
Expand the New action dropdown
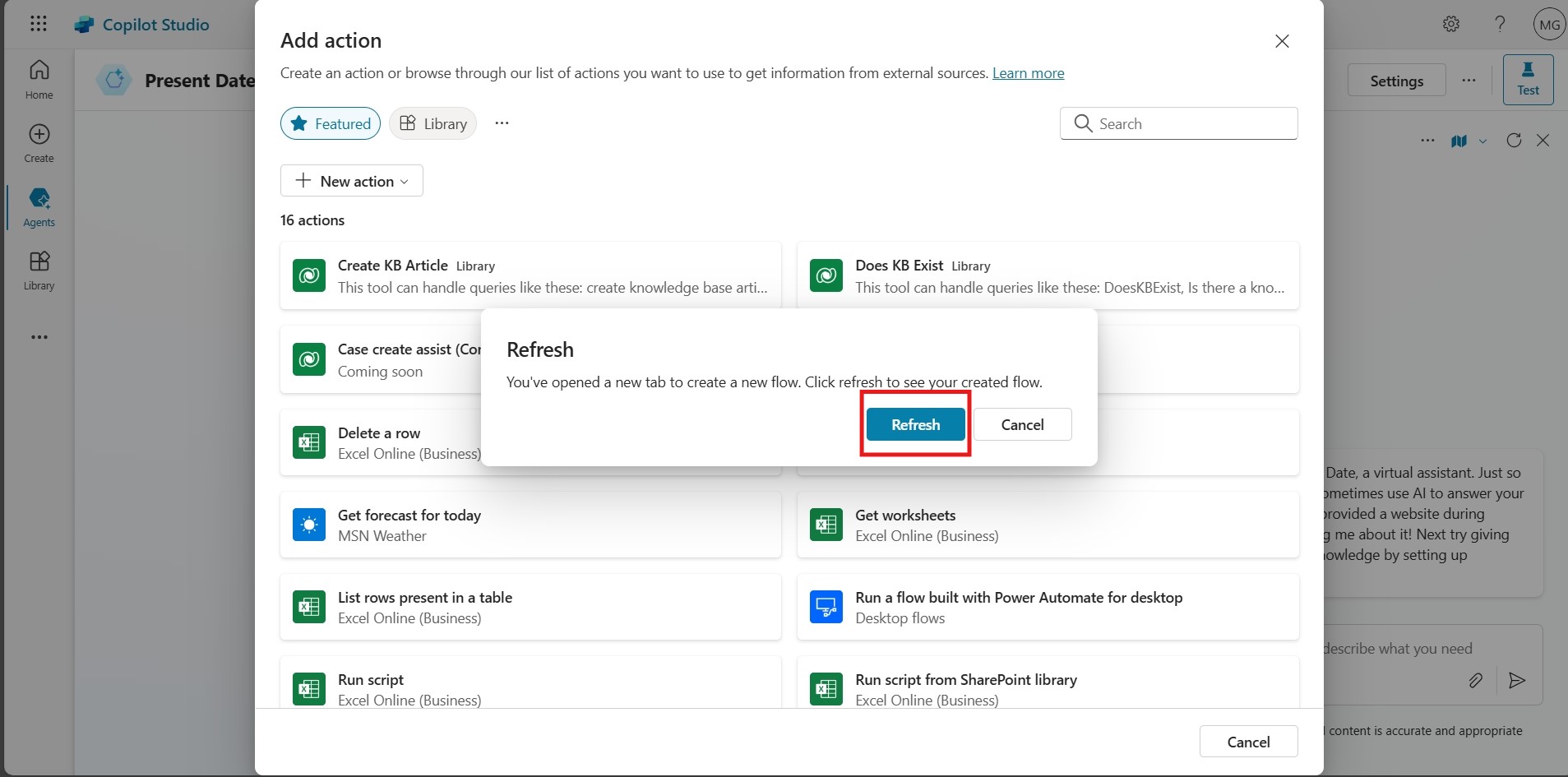pos(352,181)
